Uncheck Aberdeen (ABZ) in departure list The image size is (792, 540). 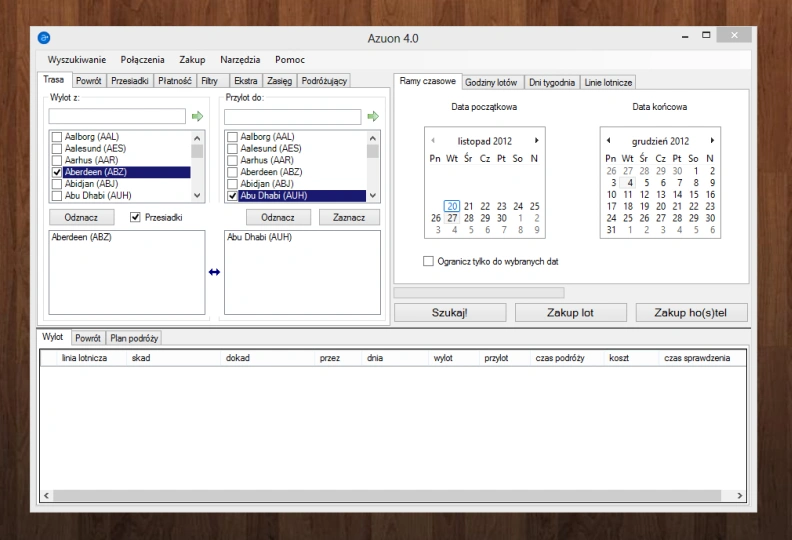57,172
